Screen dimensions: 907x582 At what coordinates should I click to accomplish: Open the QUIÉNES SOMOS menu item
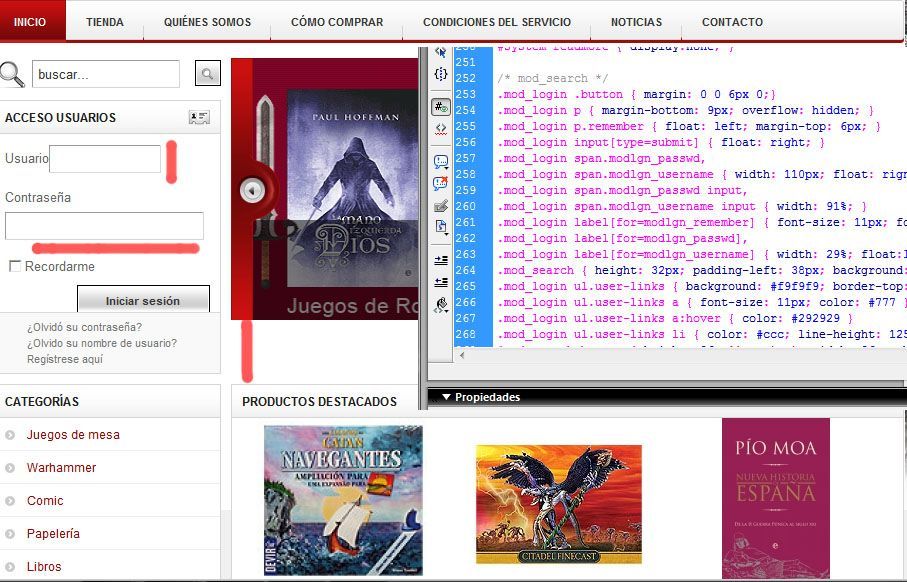pos(207,22)
